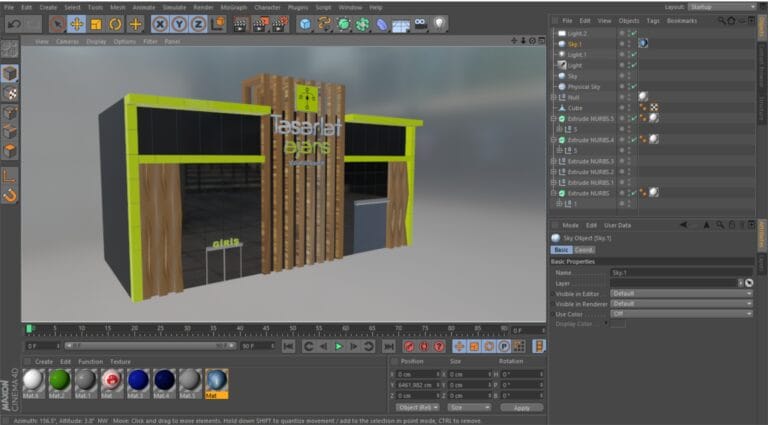The height and width of the screenshot is (425, 768).
Task: Toggle Physical Sky enabled checkmark
Action: coord(634,87)
